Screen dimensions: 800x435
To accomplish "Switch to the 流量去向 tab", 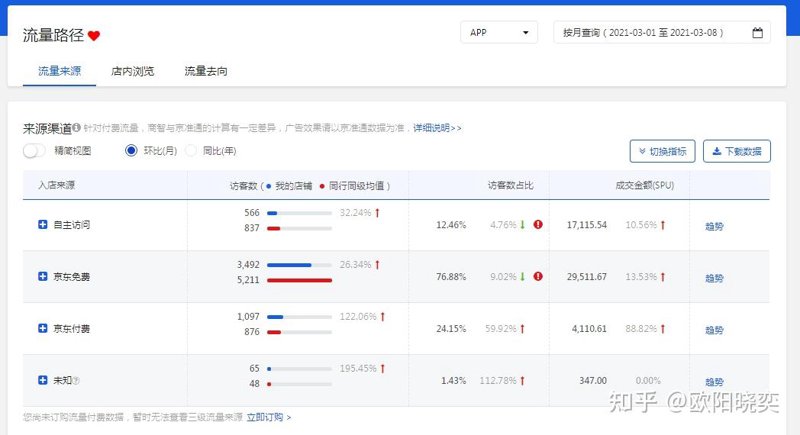I will [x=206, y=71].
